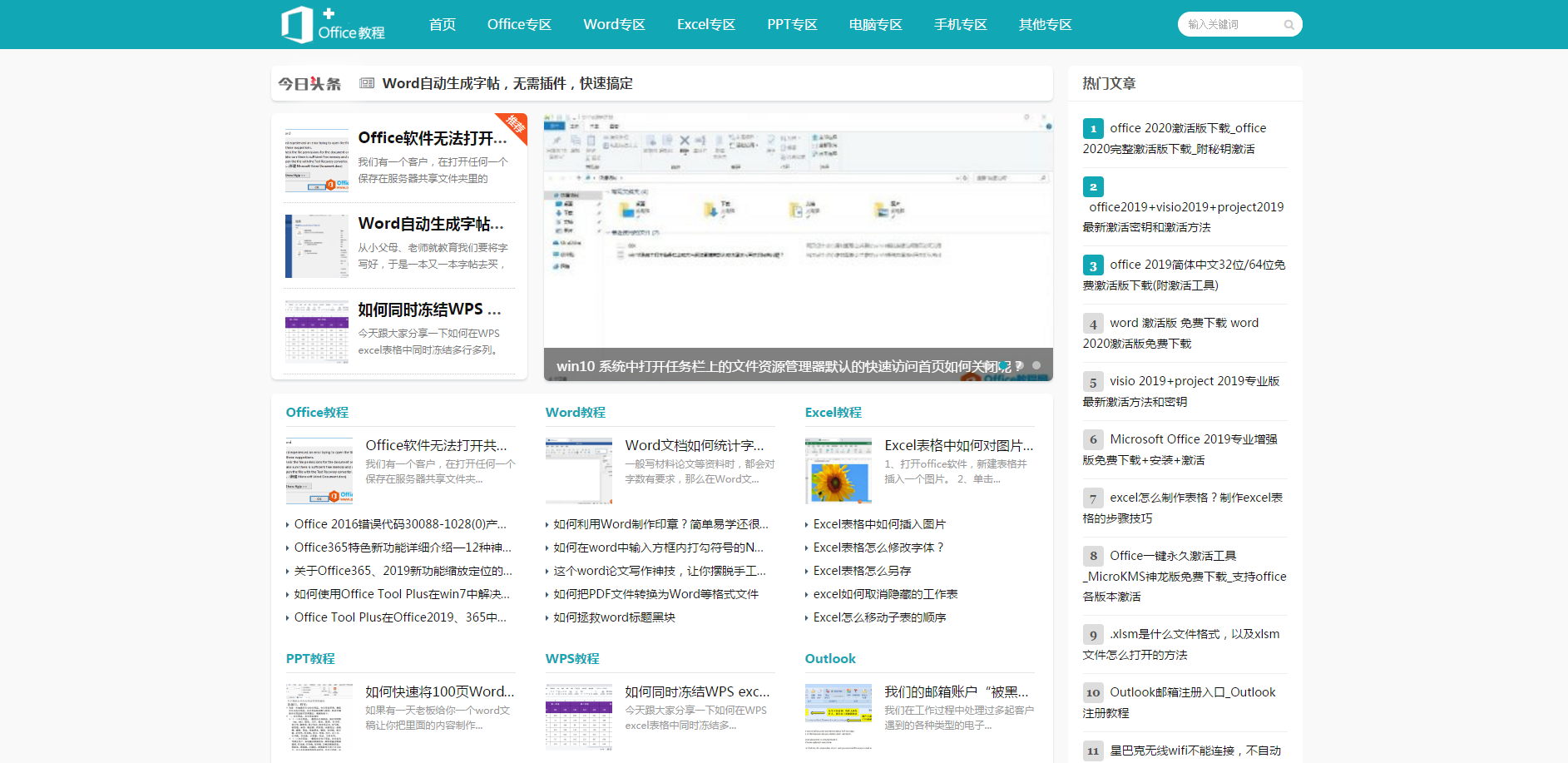Open the WPS教程 section heading
1568x763 pixels.
(572, 659)
